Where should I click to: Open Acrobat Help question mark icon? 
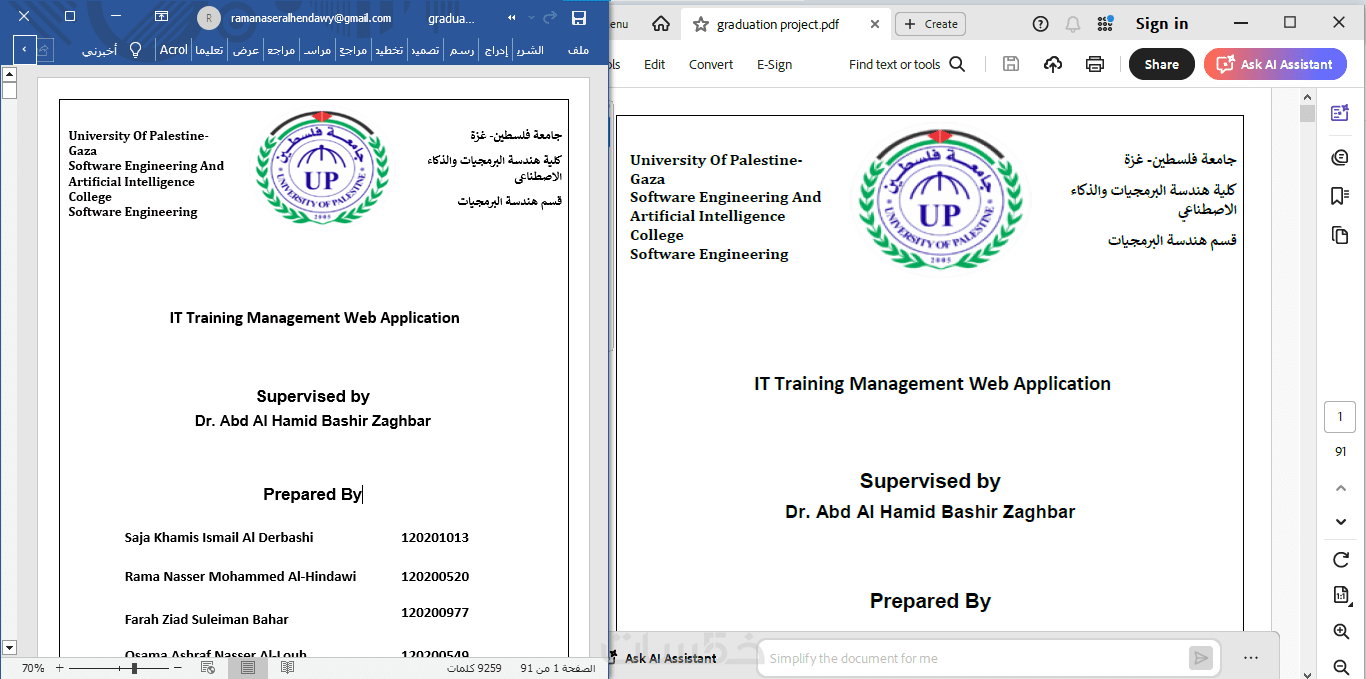pos(1041,24)
